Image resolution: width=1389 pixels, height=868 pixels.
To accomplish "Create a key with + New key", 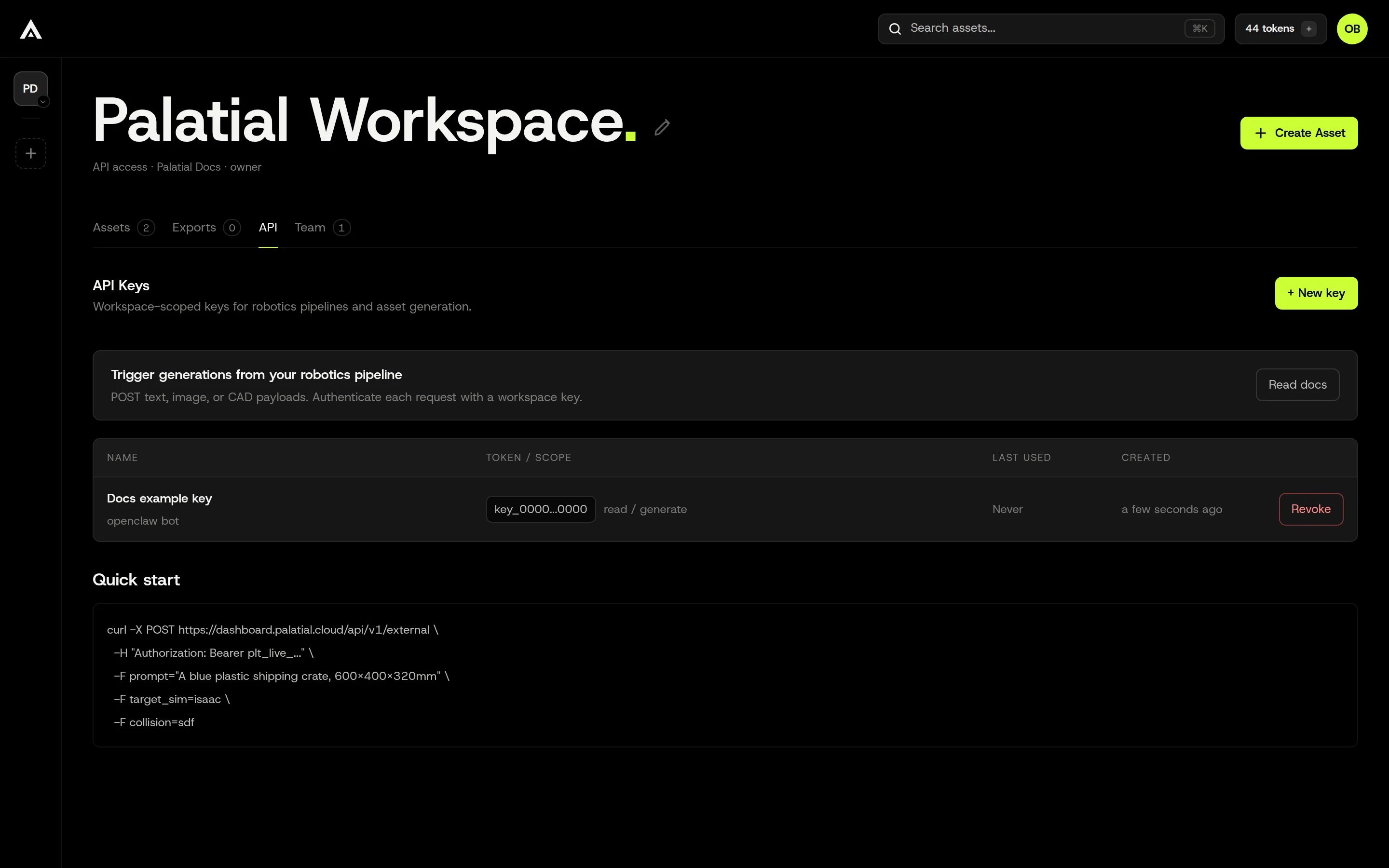I will click(1316, 293).
